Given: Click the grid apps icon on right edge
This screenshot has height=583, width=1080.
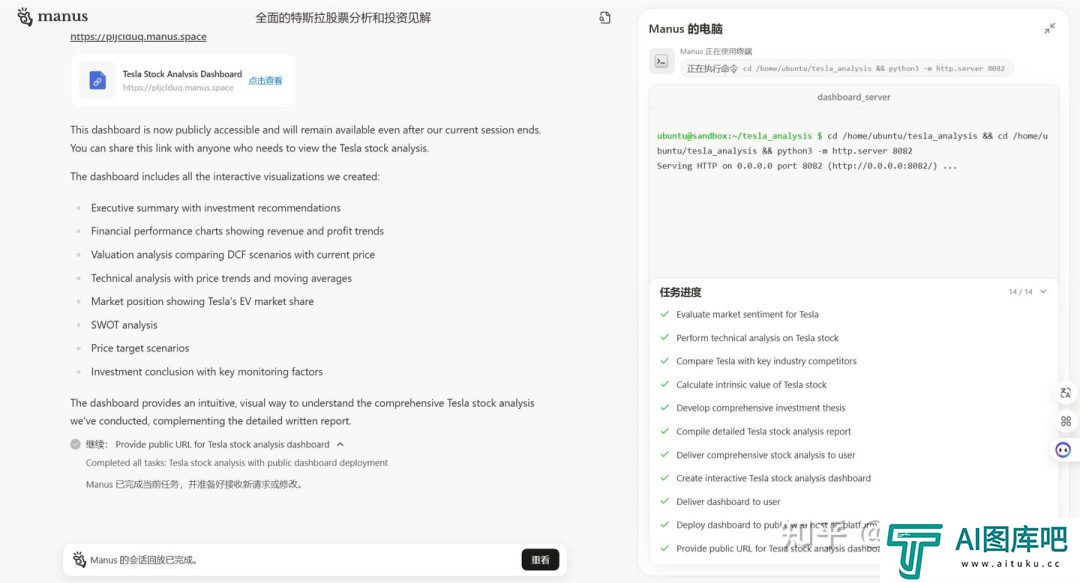Looking at the screenshot, I should pyautogui.click(x=1066, y=421).
